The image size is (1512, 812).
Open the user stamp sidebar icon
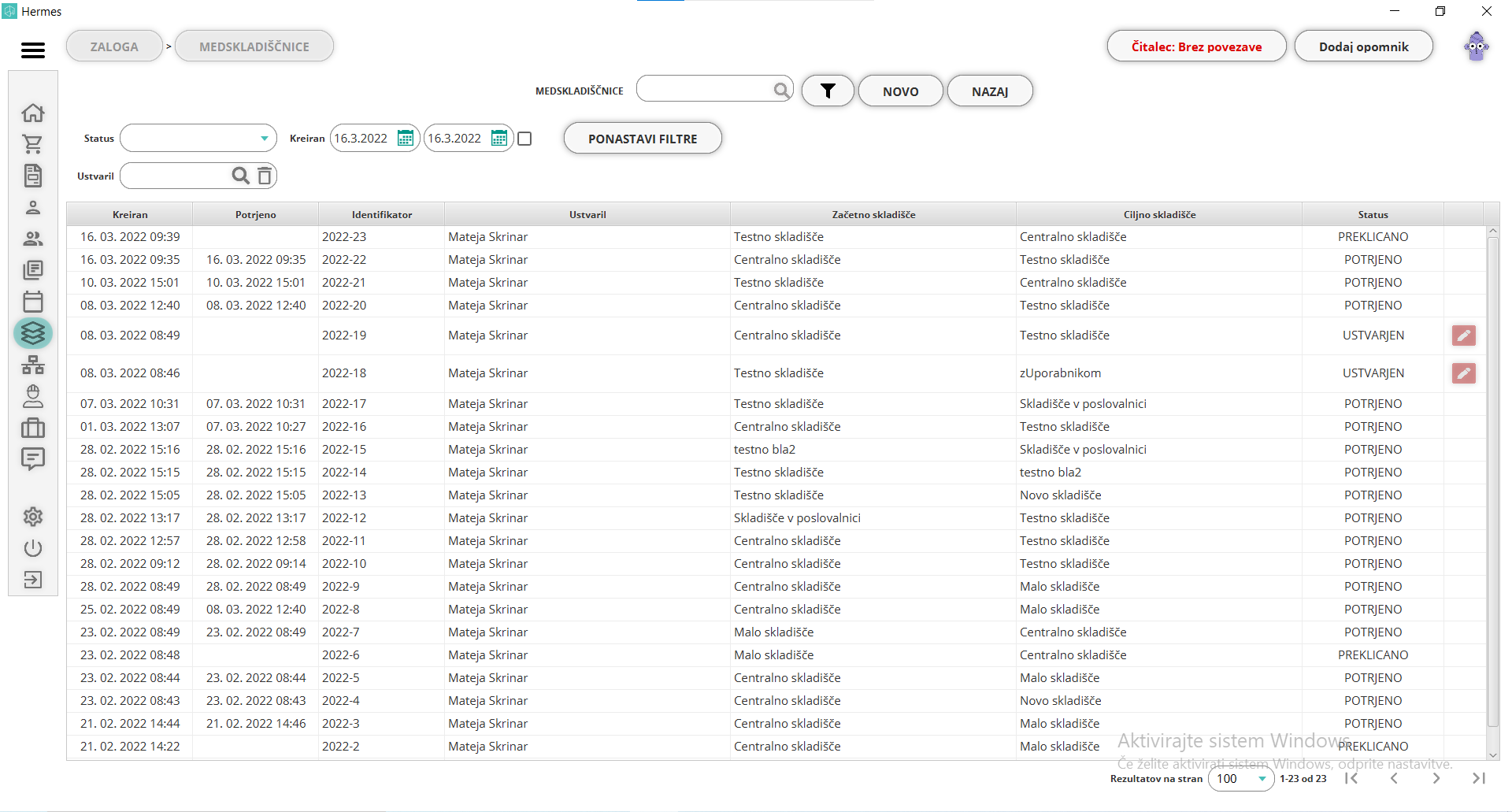pyautogui.click(x=33, y=396)
